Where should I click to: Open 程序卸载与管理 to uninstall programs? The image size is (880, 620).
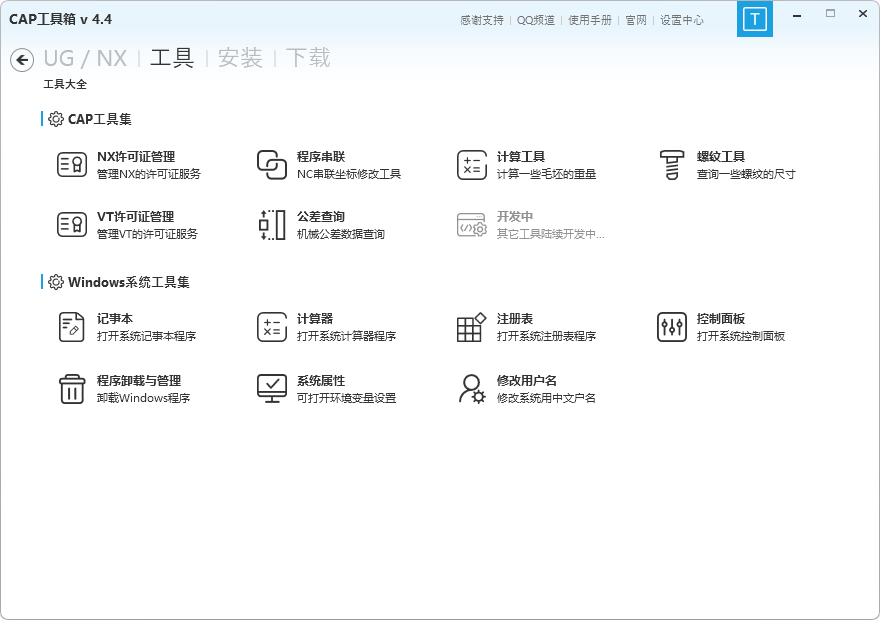click(x=115, y=388)
